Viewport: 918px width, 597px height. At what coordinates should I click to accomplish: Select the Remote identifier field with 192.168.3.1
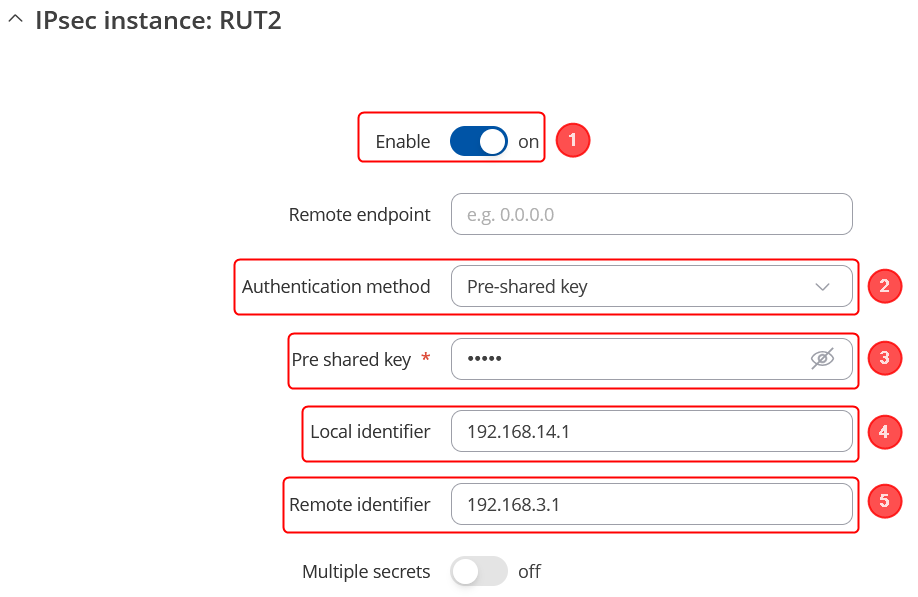[x=651, y=505]
